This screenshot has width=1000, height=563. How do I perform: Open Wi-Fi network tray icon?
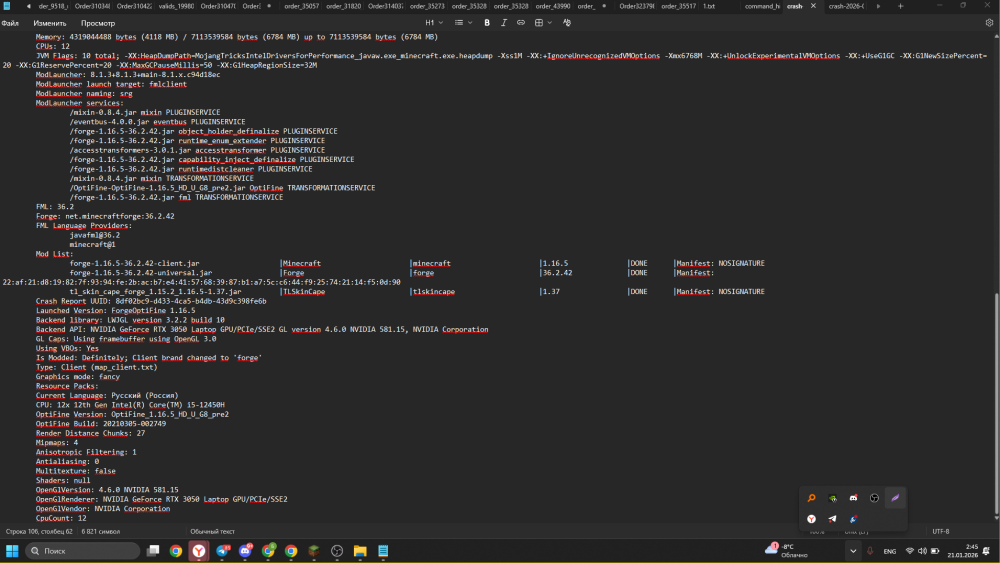(x=910, y=551)
